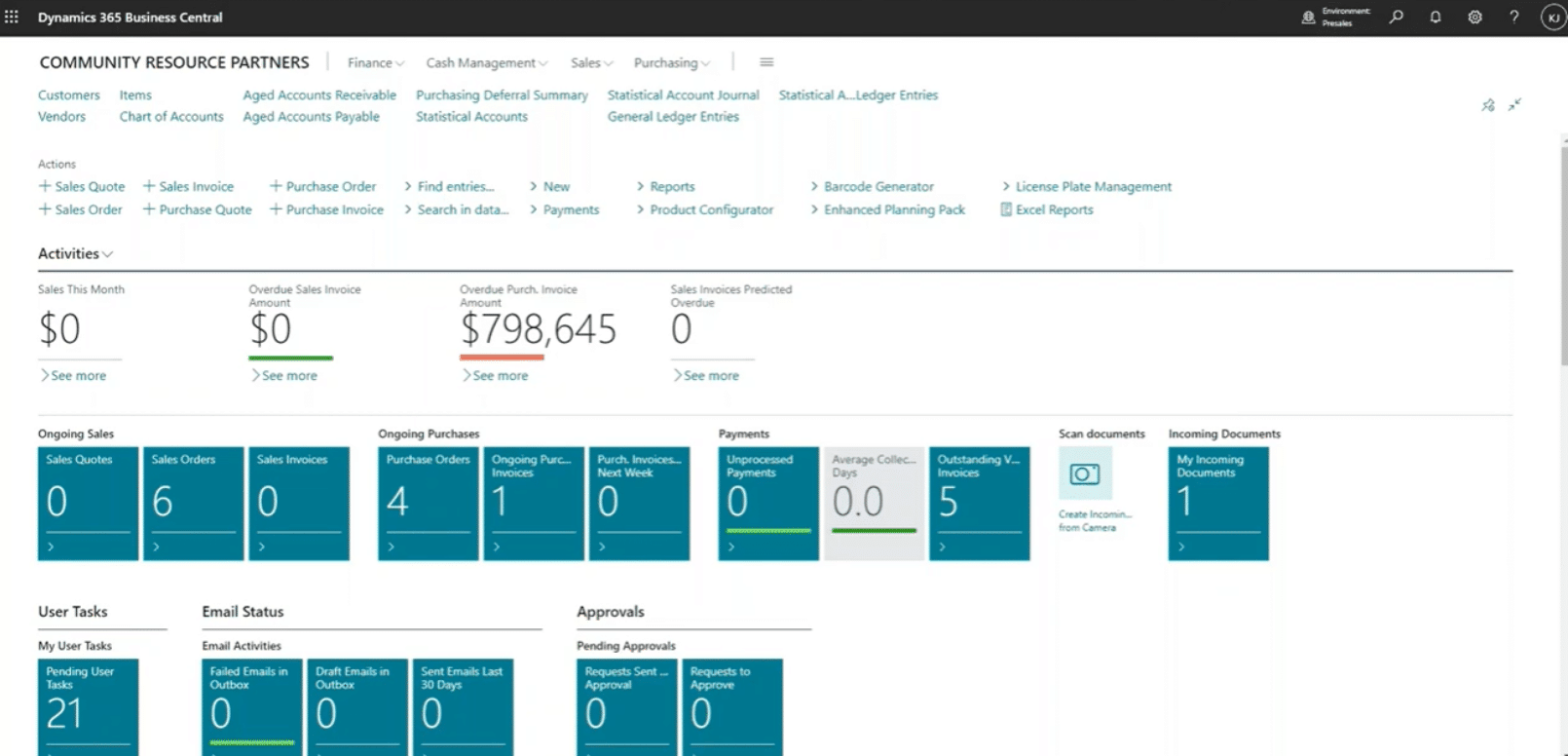This screenshot has width=1568, height=756.
Task: Open Aged Accounts Payable link
Action: click(x=312, y=116)
